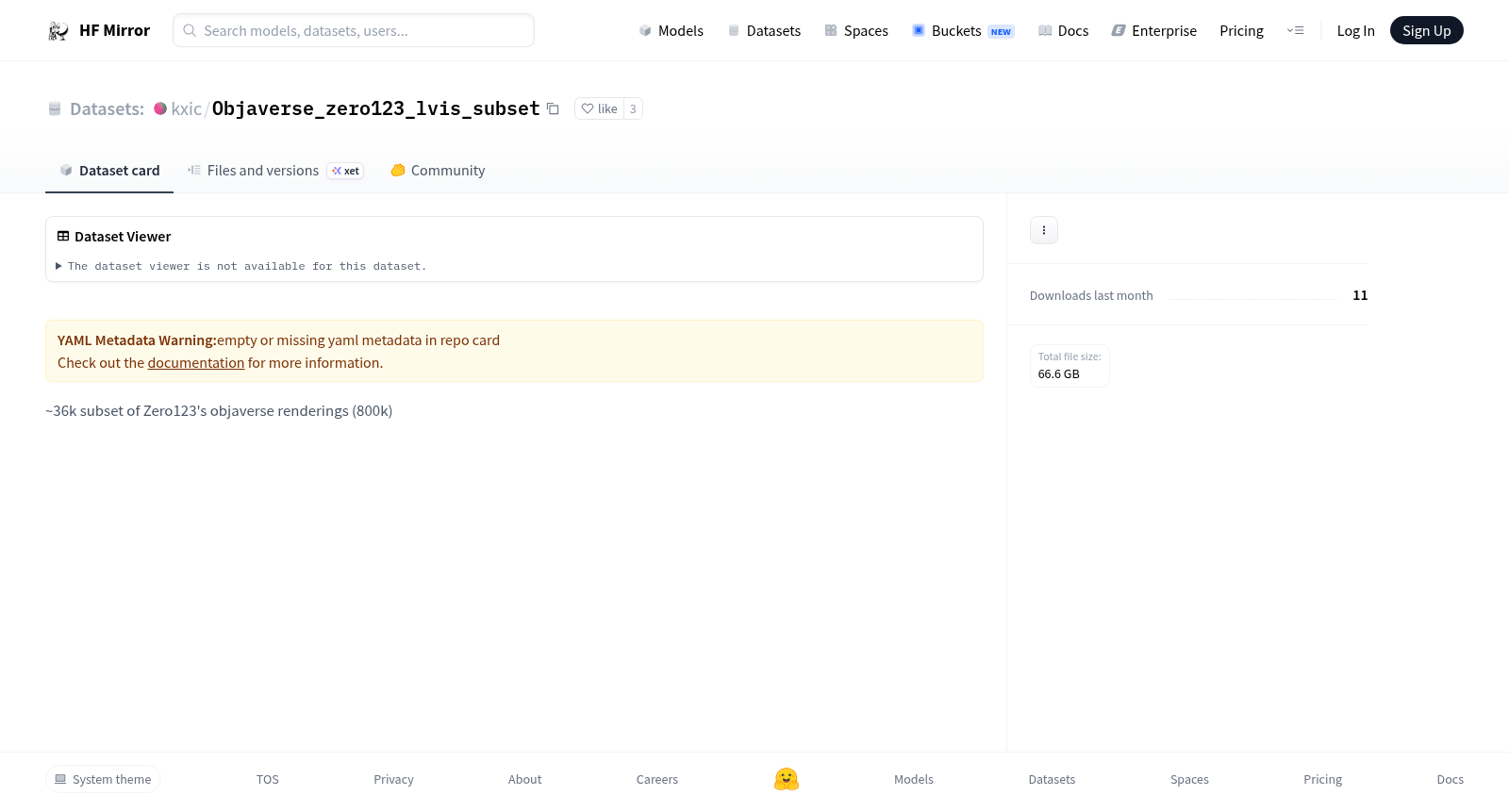Viewport: 1509px width, 812px height.
Task: Click the ~36k subset description text
Action: click(219, 411)
